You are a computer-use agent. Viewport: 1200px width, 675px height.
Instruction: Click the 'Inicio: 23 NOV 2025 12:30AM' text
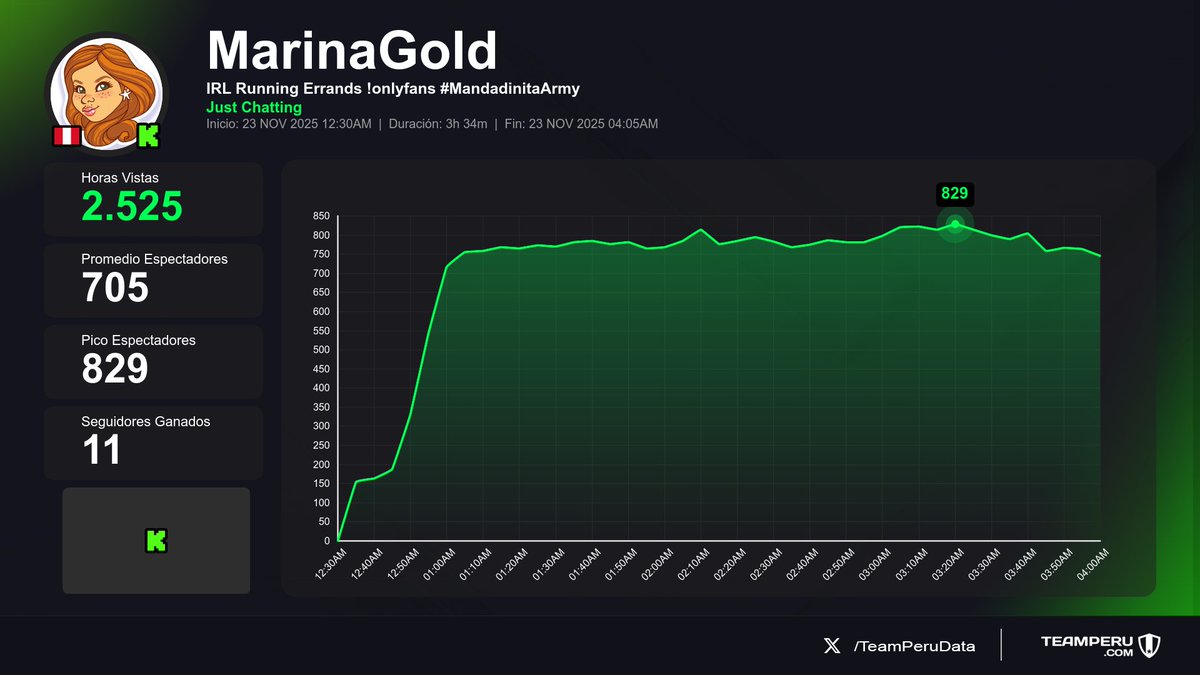click(x=289, y=124)
